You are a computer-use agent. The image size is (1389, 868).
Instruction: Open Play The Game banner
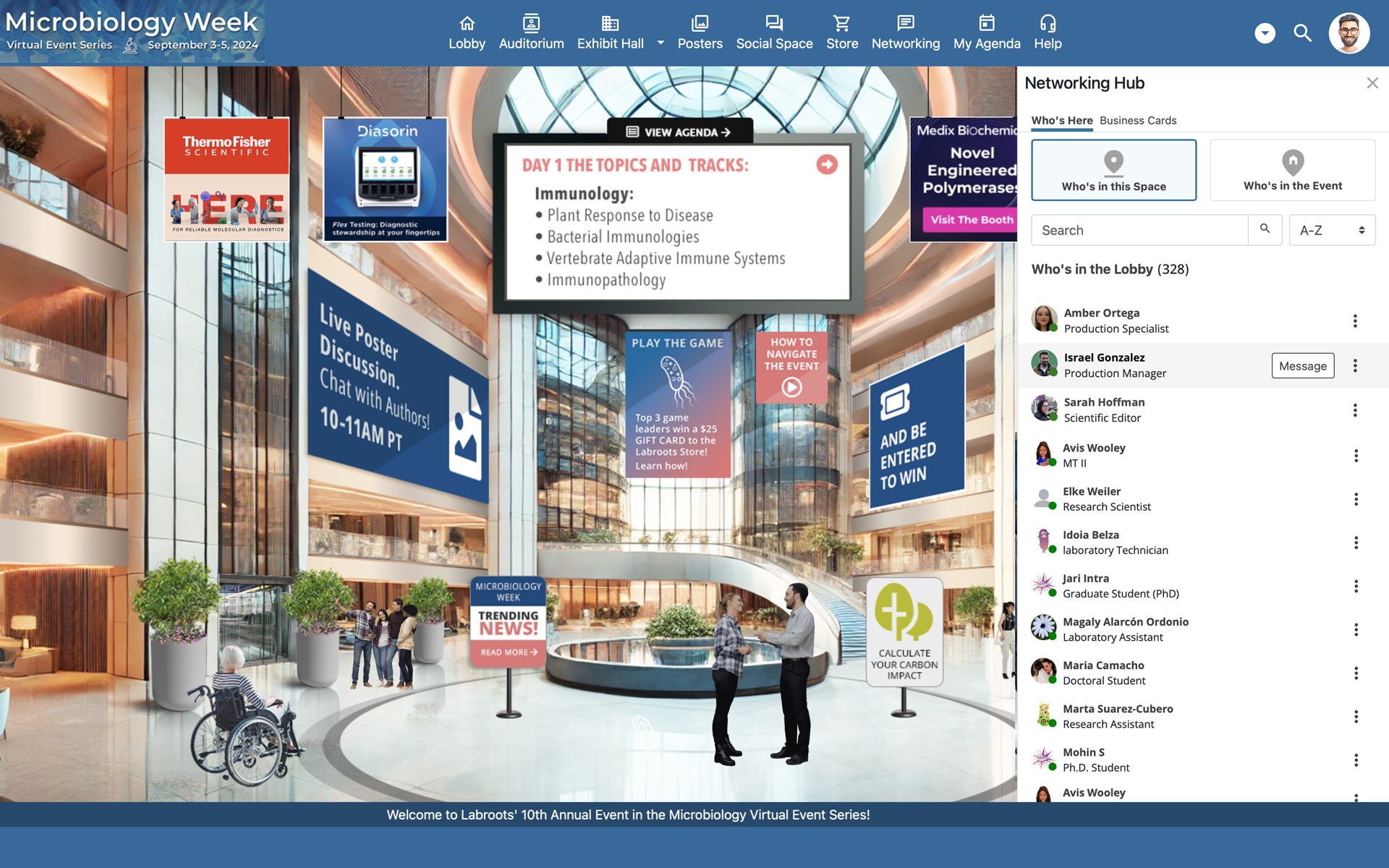678,404
